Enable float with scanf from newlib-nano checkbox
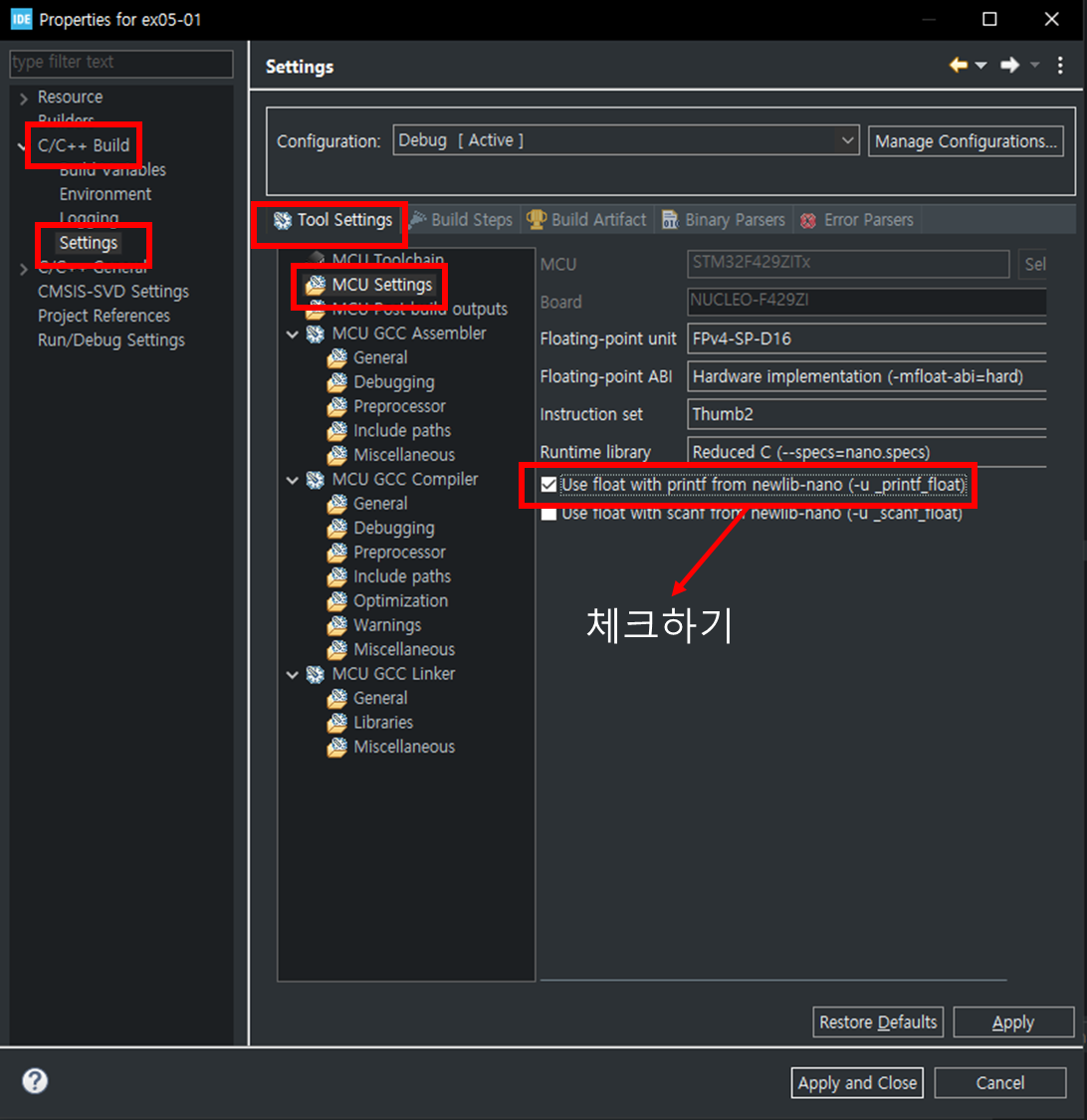 pos(548,514)
